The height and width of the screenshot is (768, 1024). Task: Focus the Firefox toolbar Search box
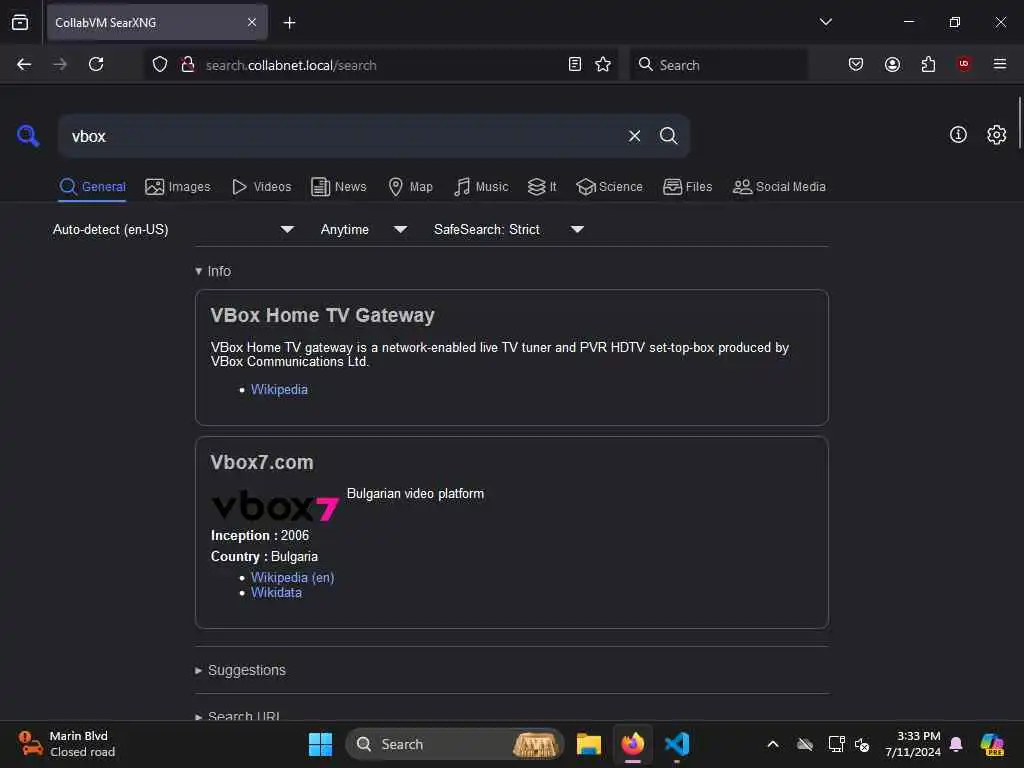(x=718, y=65)
